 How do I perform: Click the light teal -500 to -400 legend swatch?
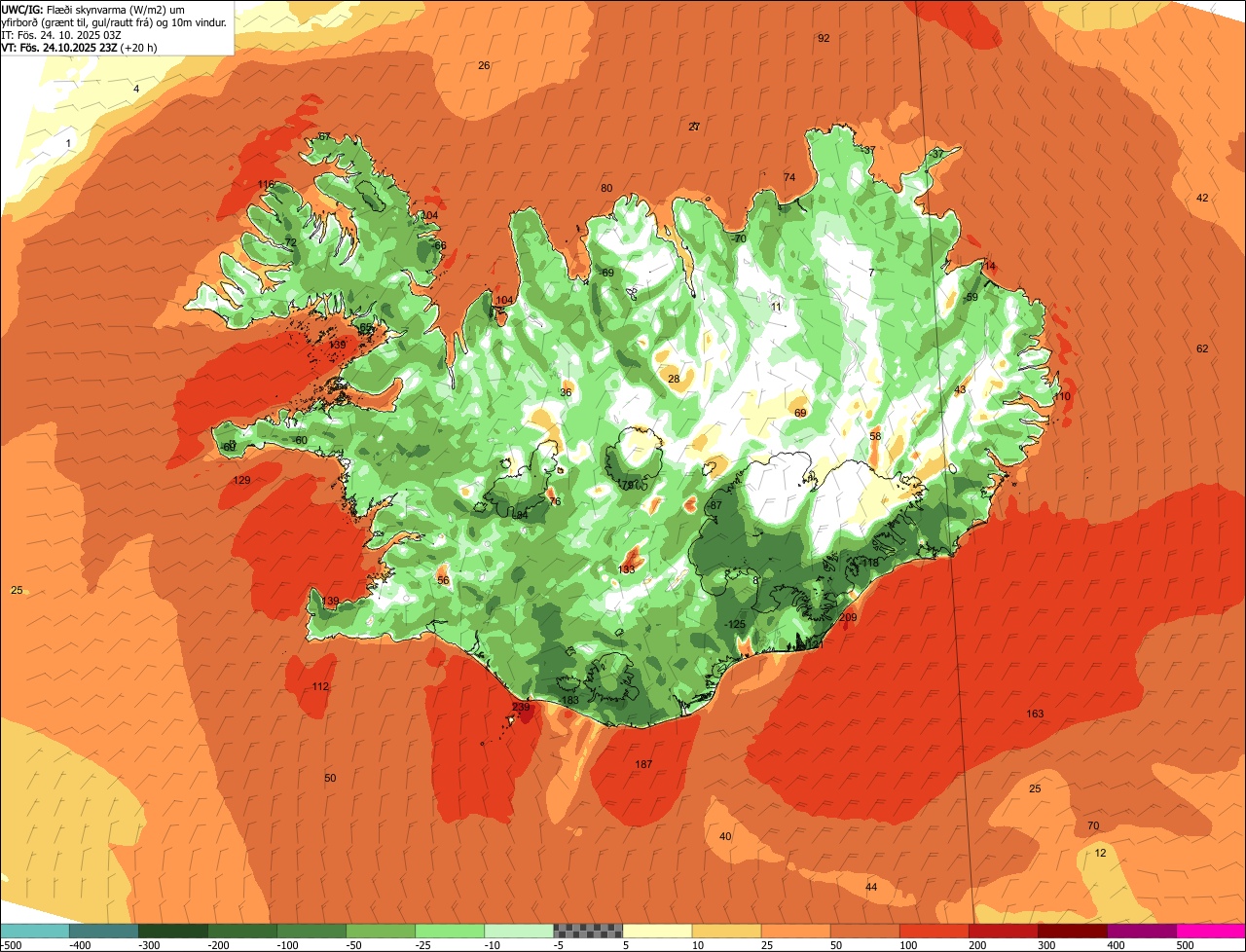coord(35,931)
